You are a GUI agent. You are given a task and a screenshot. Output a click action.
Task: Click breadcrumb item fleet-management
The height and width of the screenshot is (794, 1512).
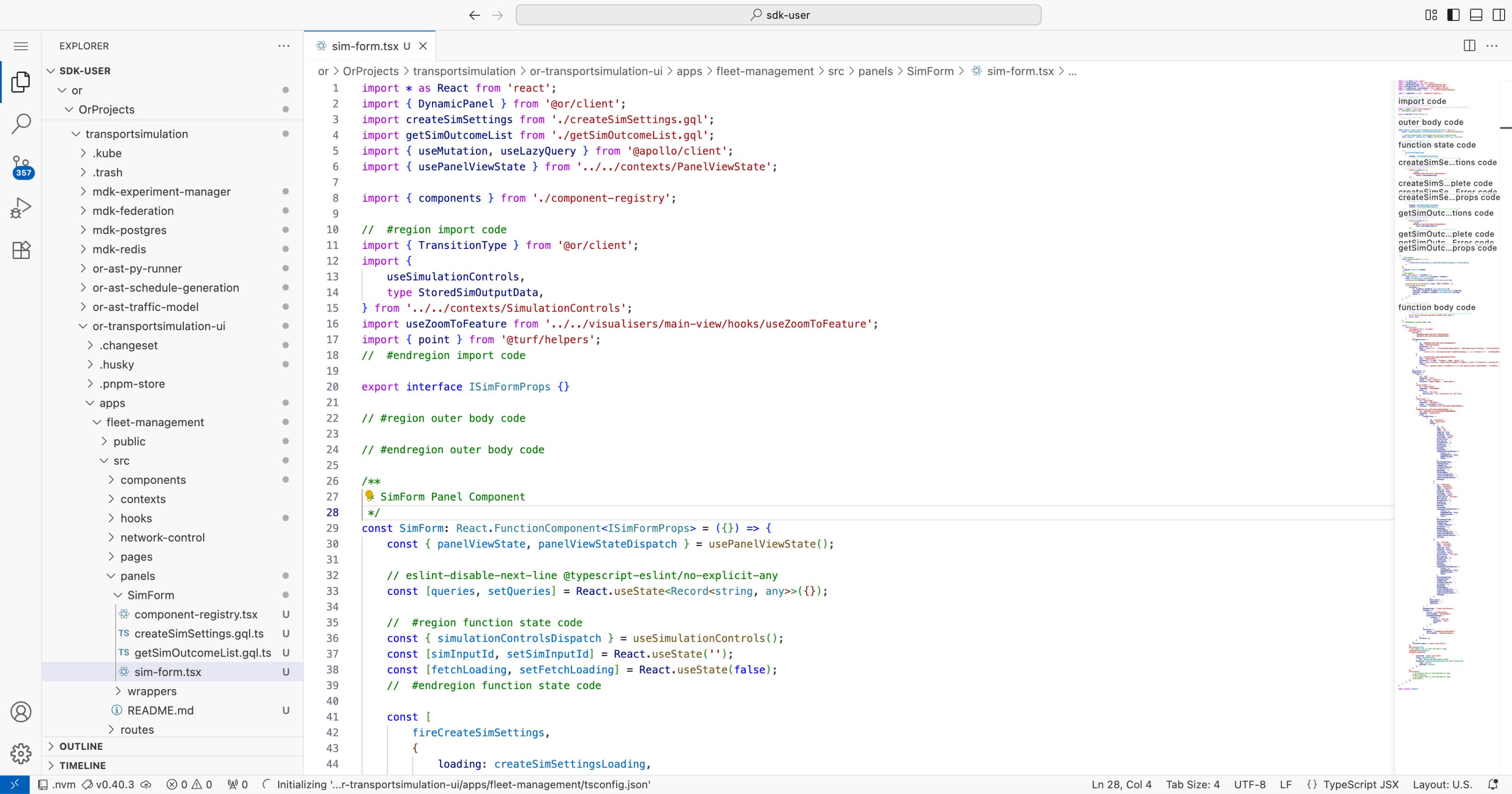tap(764, 71)
